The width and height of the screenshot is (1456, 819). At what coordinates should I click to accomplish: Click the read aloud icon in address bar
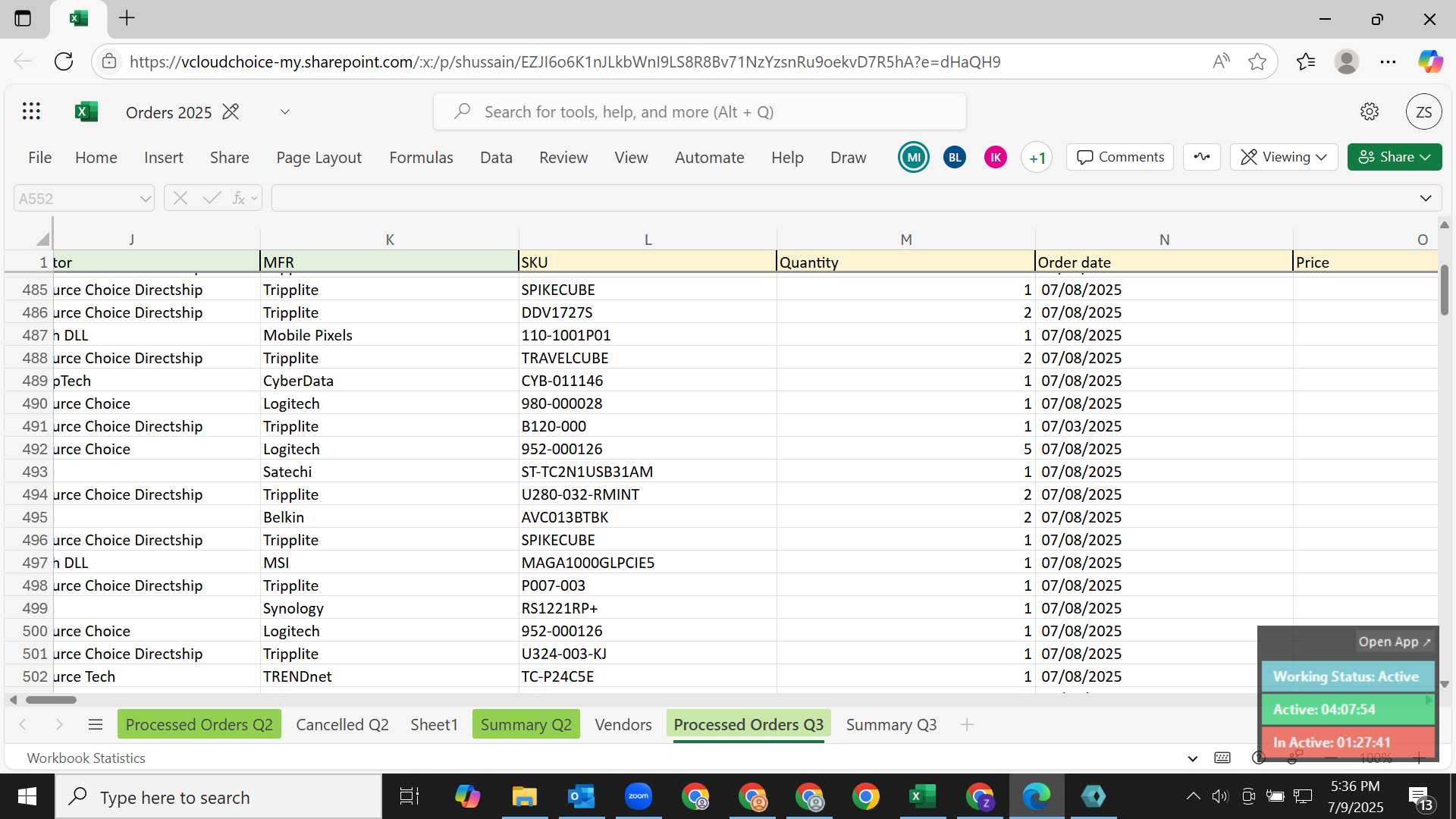point(1220,61)
